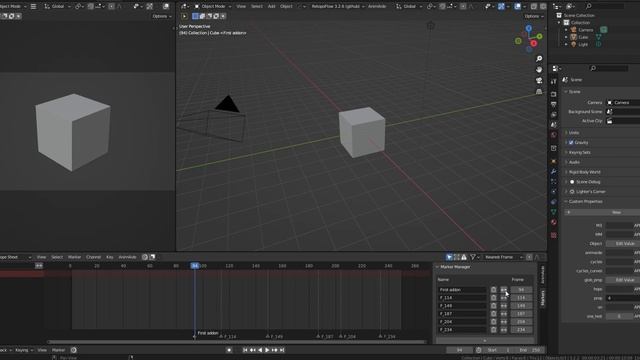
Task: Delete marker F_114 using its trash icon
Action: click(x=493, y=298)
